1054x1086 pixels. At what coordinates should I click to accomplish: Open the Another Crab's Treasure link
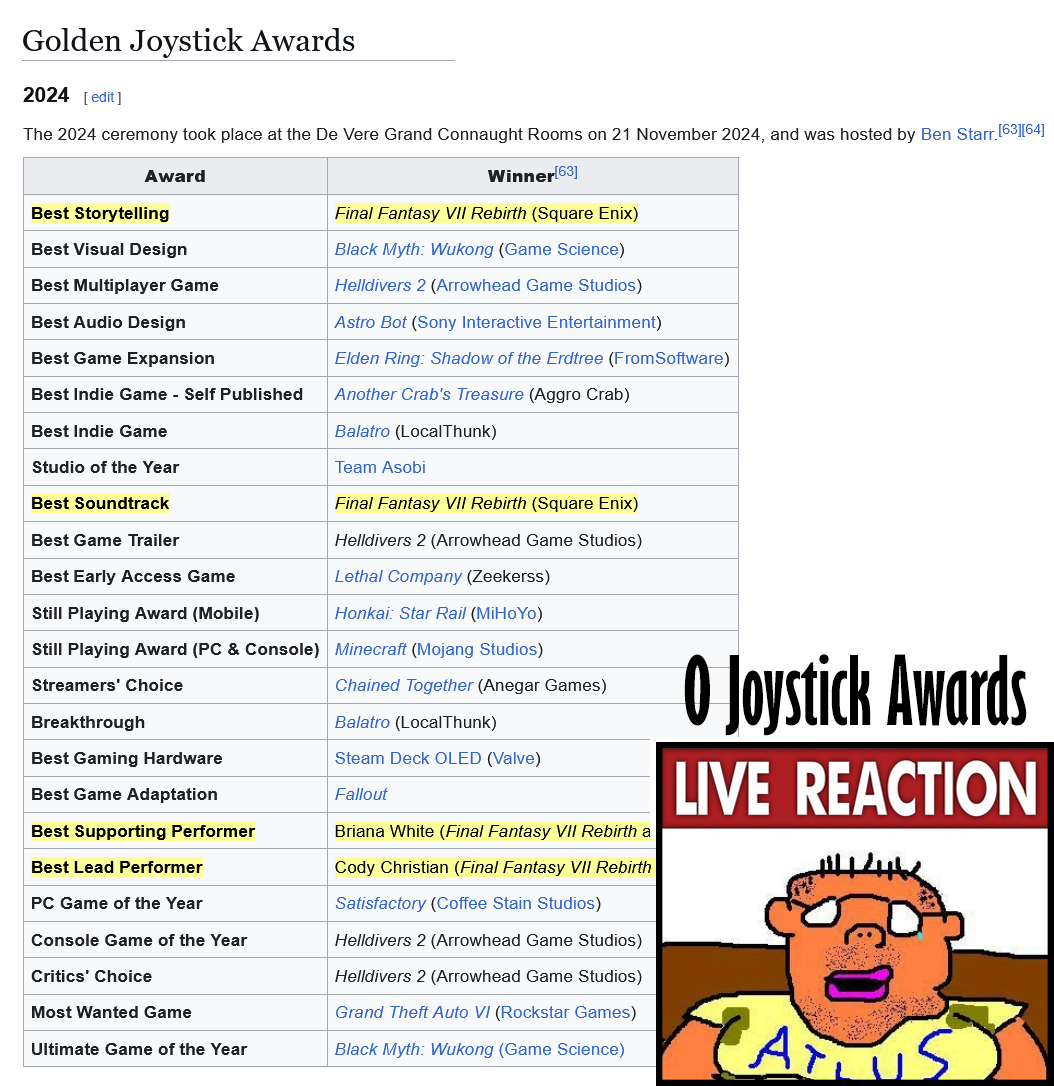429,394
